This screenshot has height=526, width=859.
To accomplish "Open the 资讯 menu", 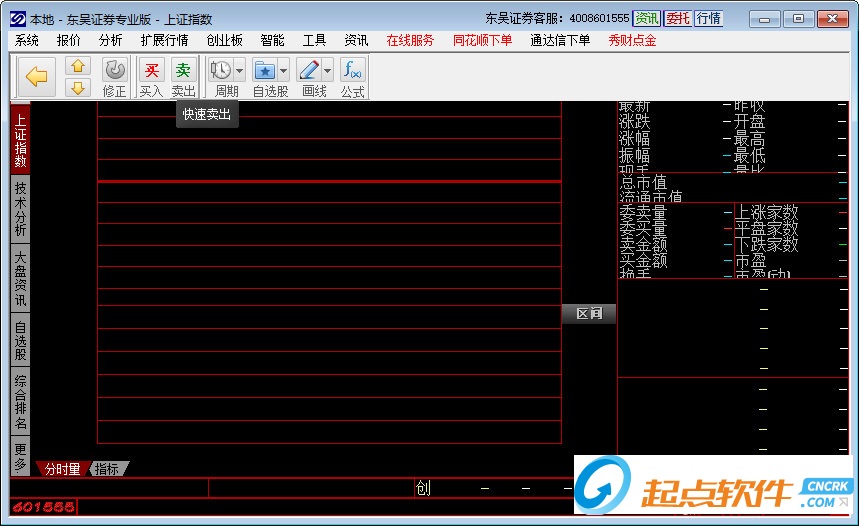I will [x=356, y=40].
